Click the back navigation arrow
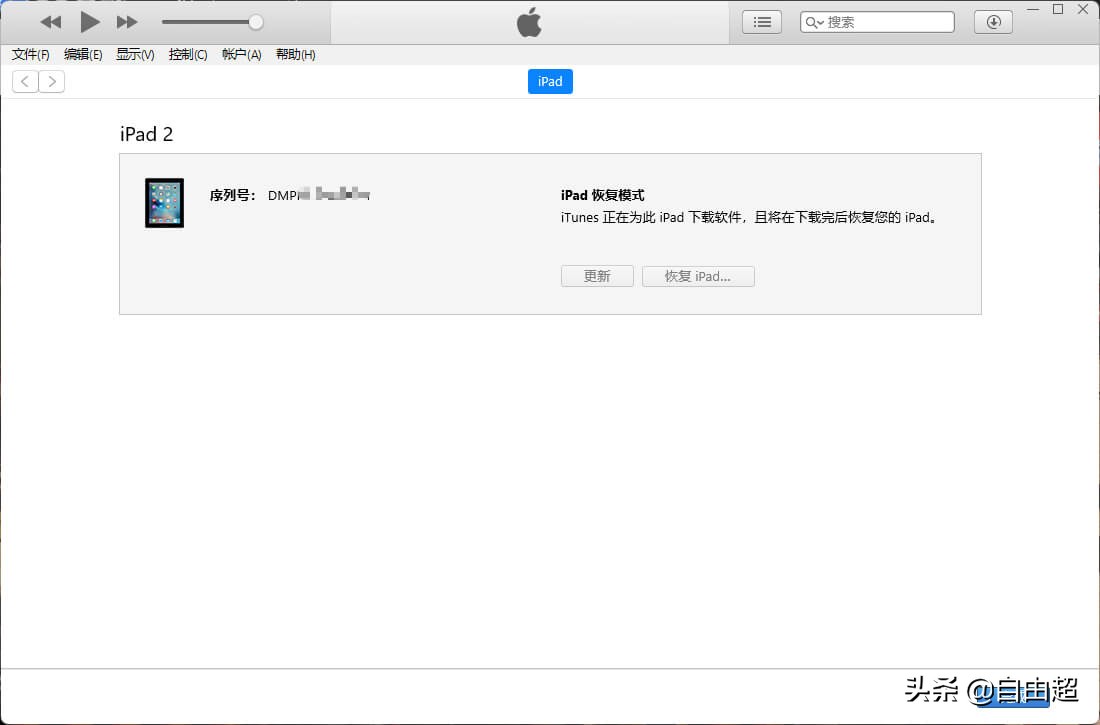 24,81
